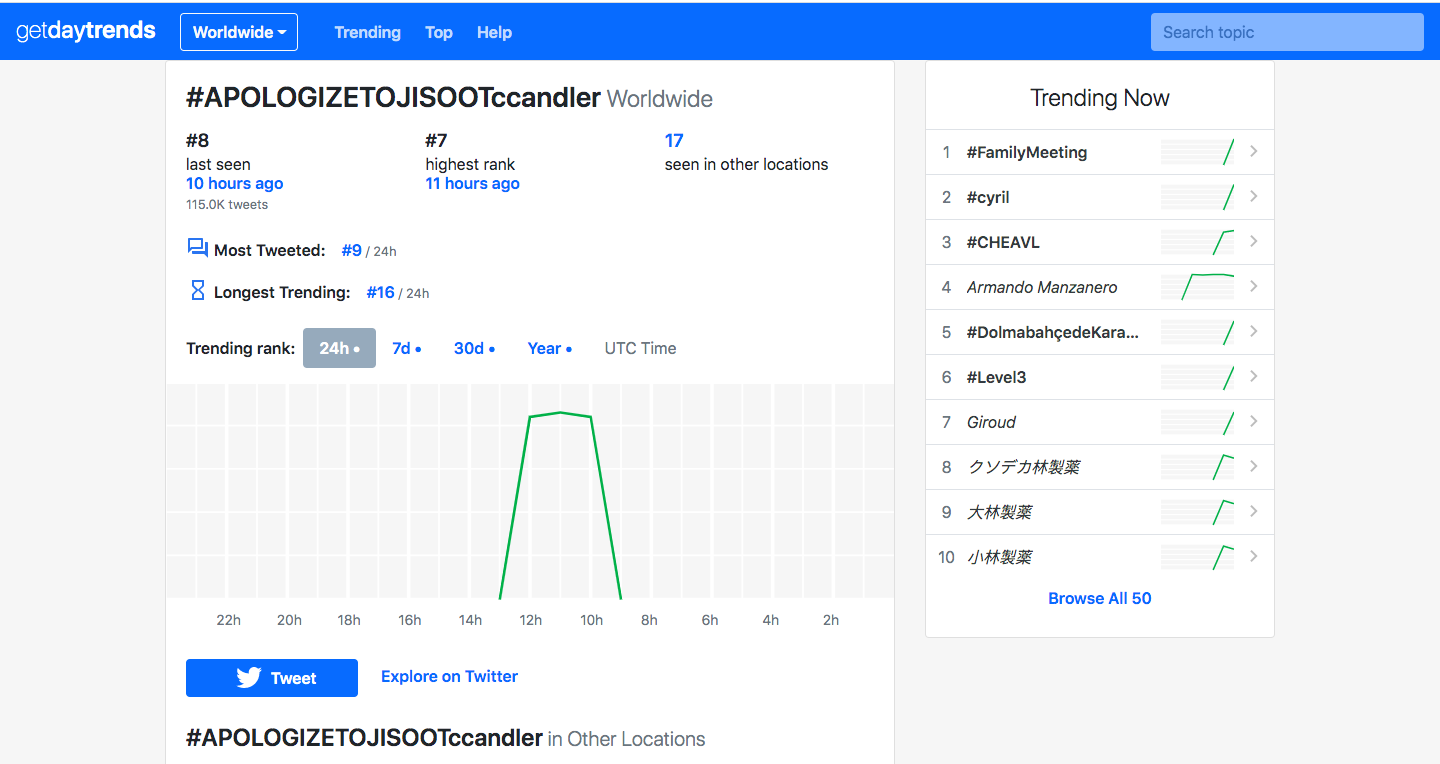Switch trending rank to 7d

[x=406, y=348]
